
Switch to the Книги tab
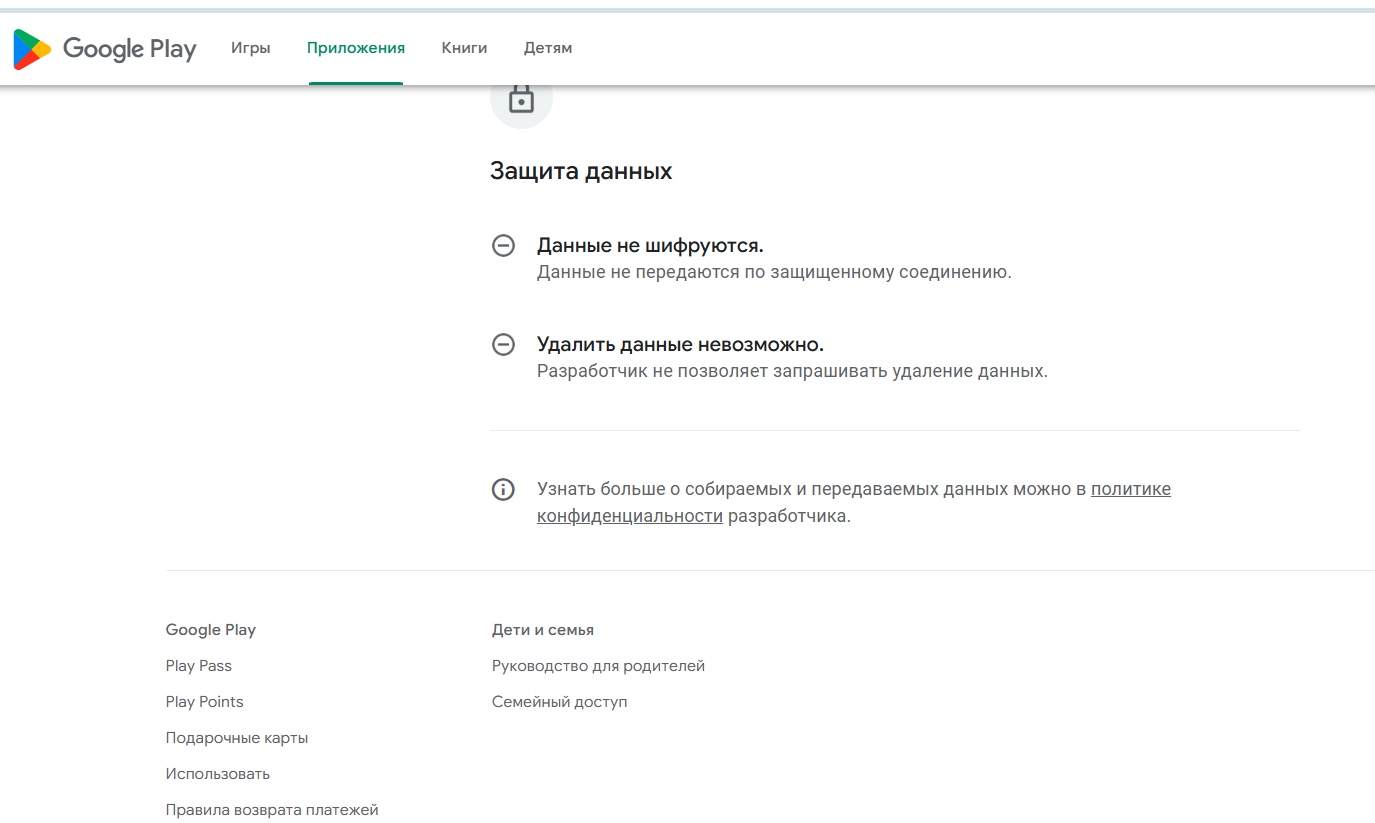pos(464,48)
